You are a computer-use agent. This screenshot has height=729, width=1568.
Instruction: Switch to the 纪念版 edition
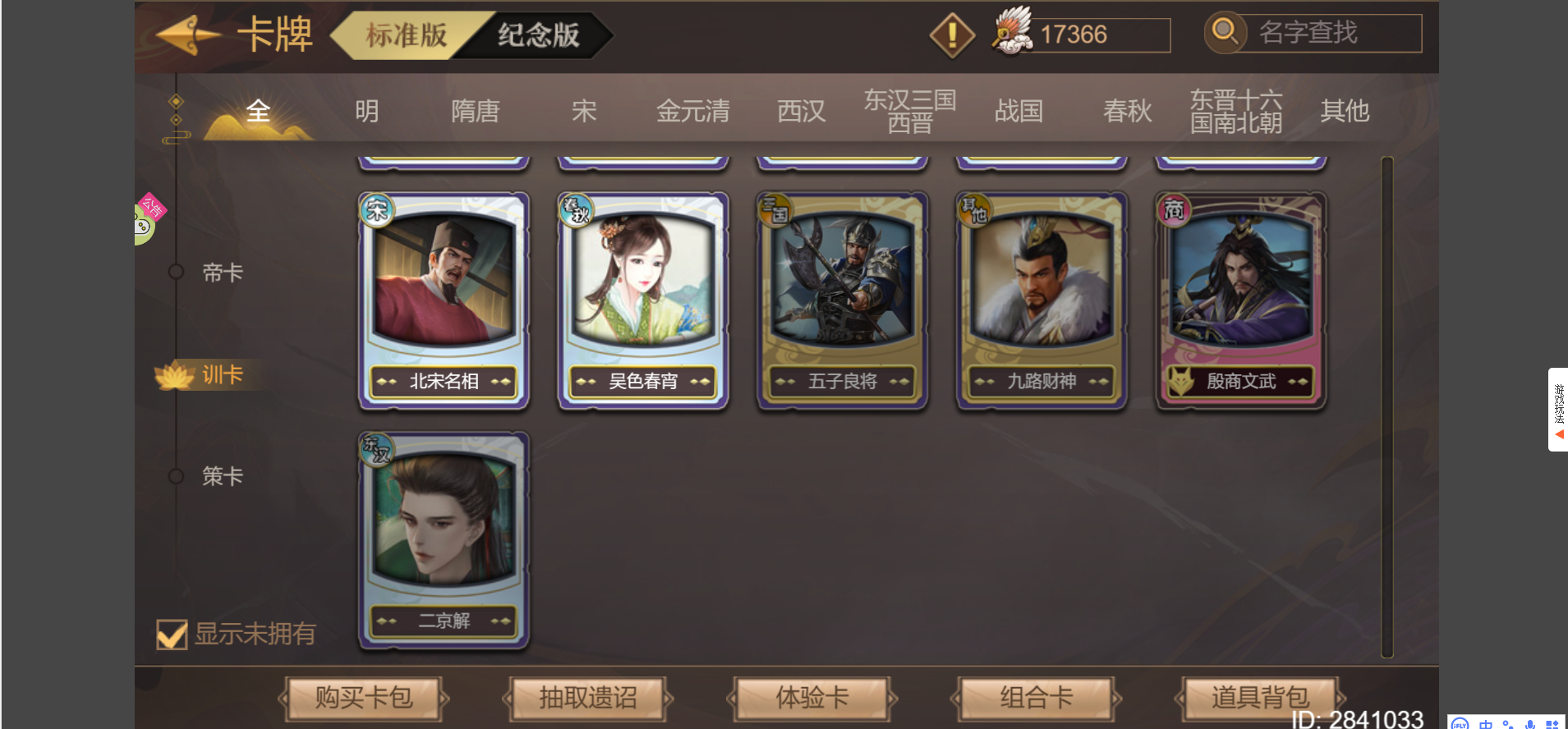point(539,35)
